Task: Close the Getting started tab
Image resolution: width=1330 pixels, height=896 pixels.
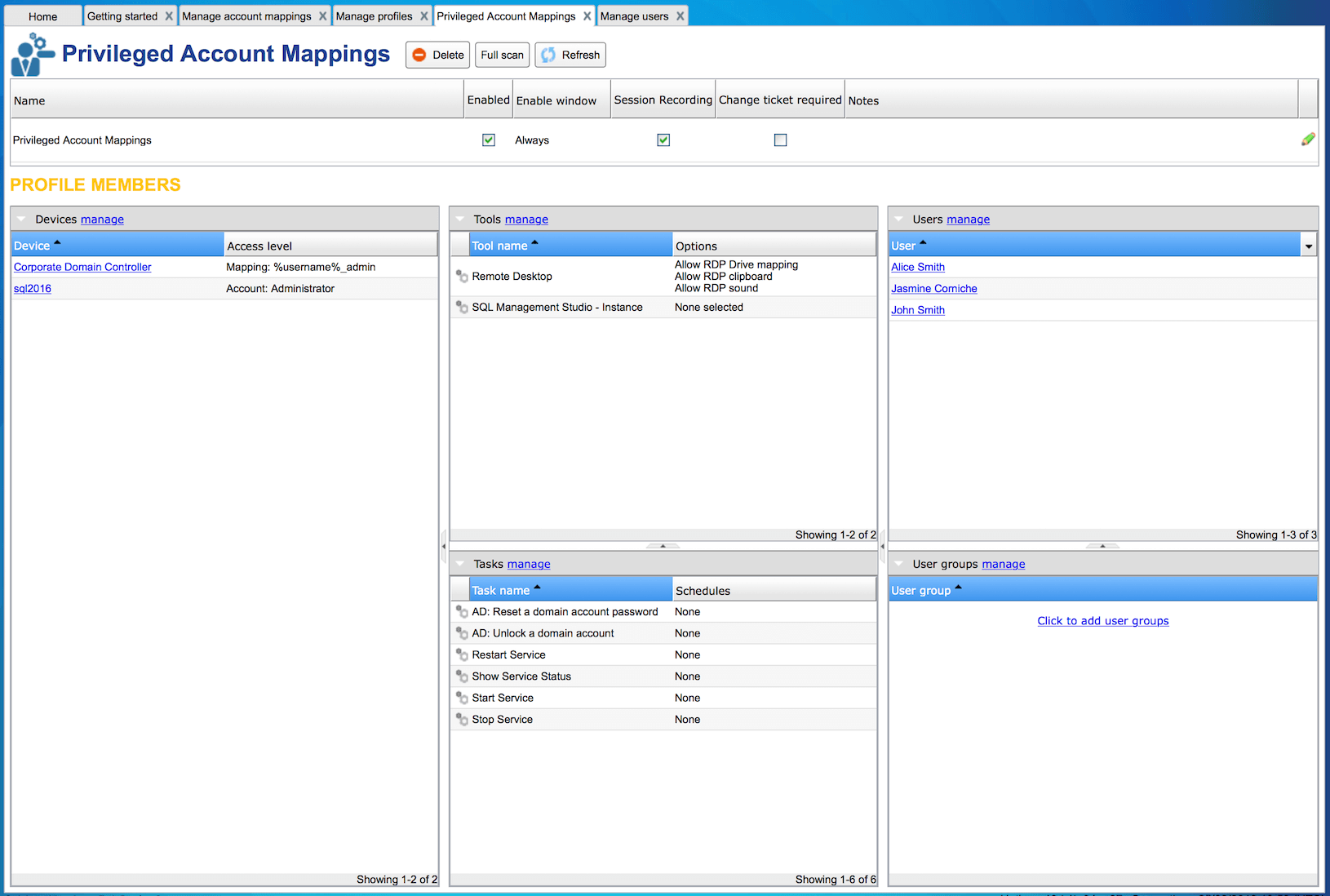Action: (x=169, y=16)
